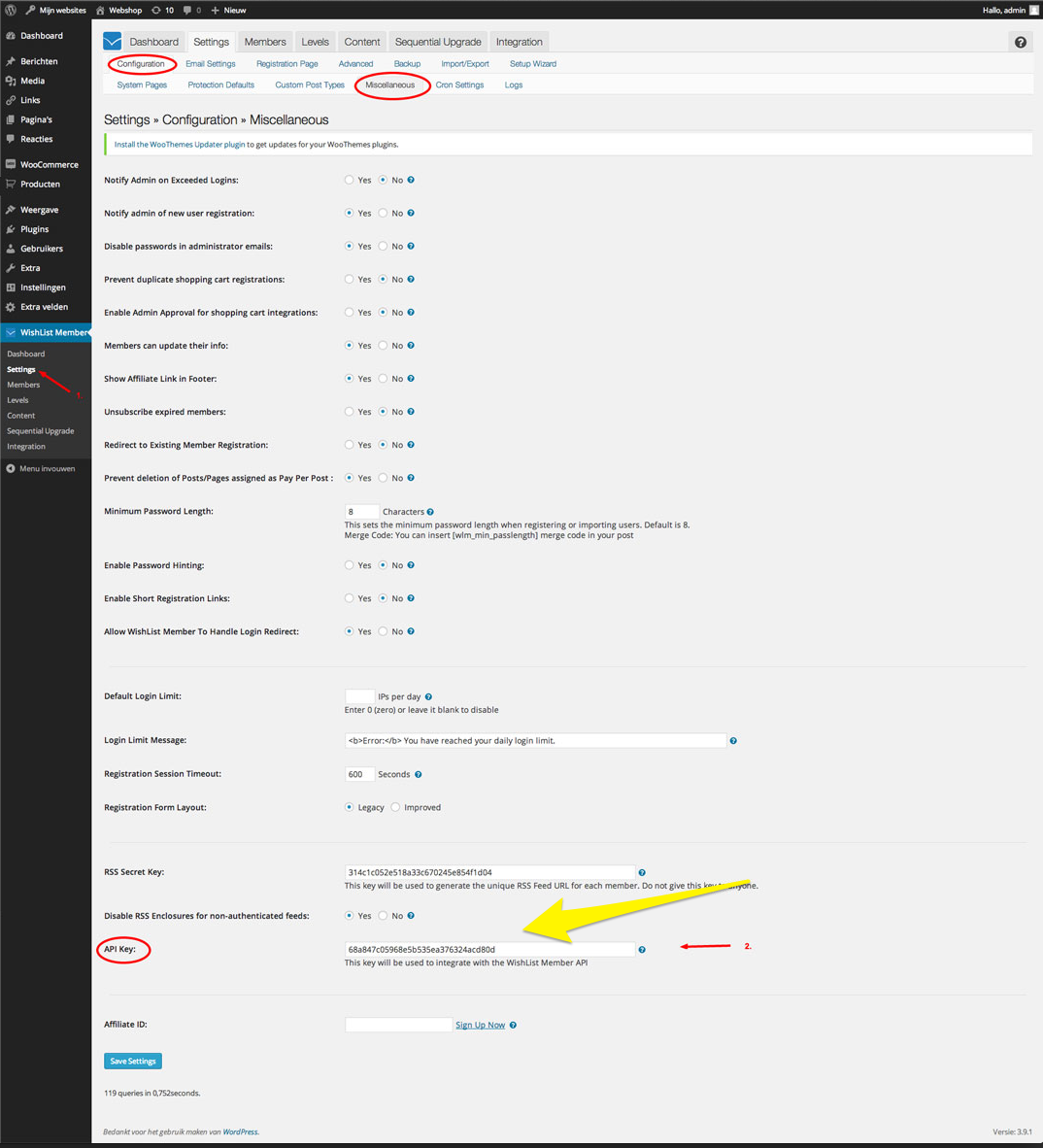The height and width of the screenshot is (1148, 1043).
Task: Show help for Unsubscribe expired members
Action: pos(411,412)
